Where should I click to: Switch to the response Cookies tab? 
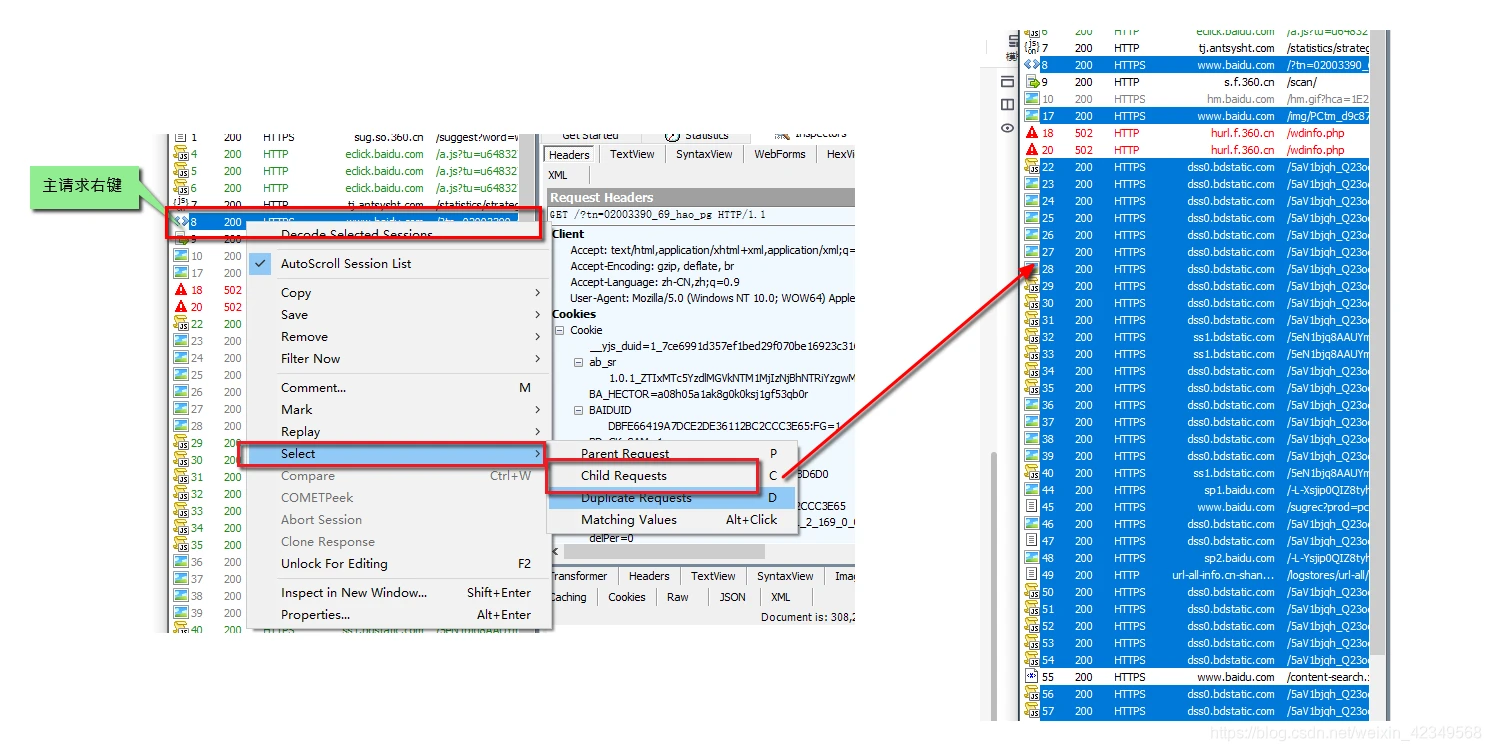click(626, 597)
